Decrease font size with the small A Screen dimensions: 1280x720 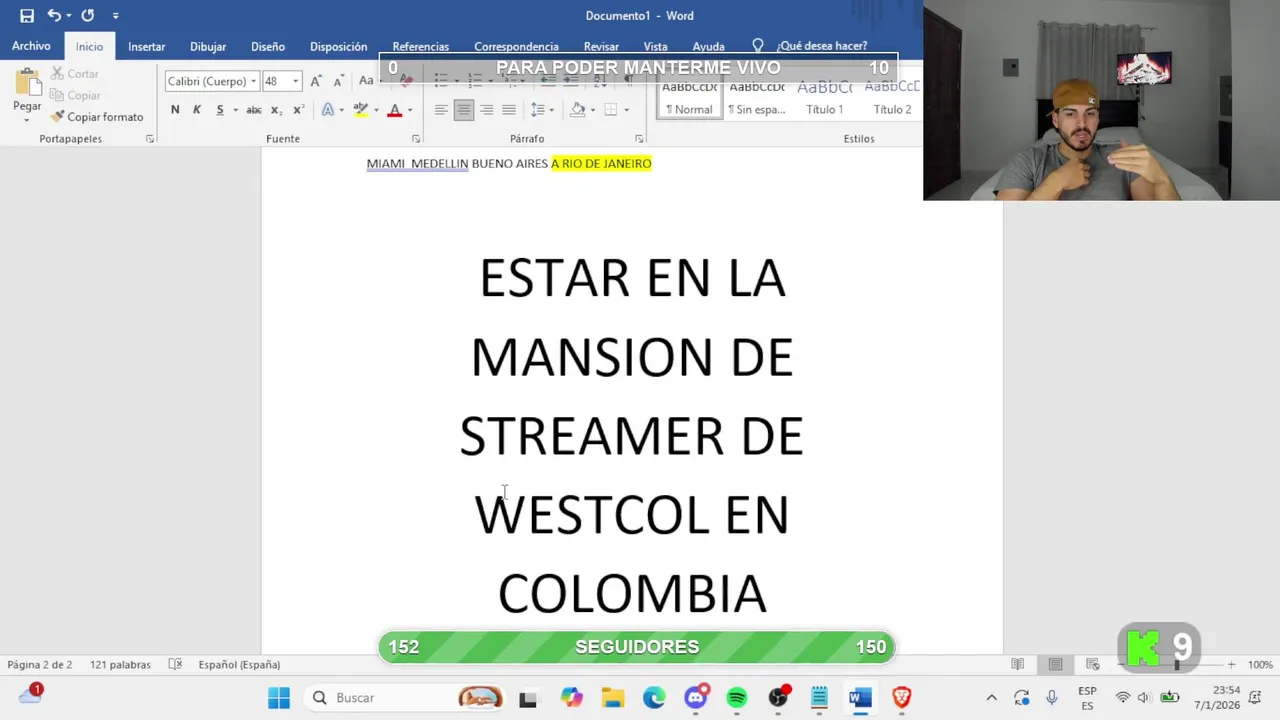tap(339, 81)
